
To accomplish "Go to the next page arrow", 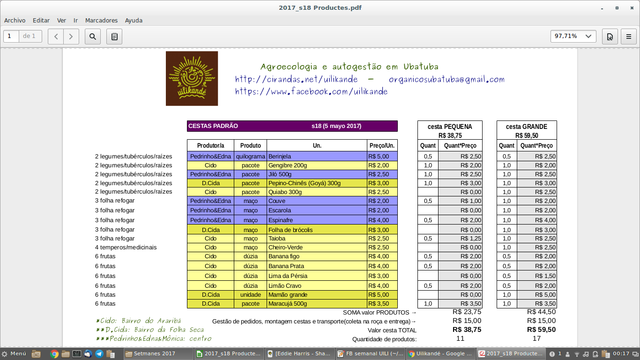I will 71,36.
